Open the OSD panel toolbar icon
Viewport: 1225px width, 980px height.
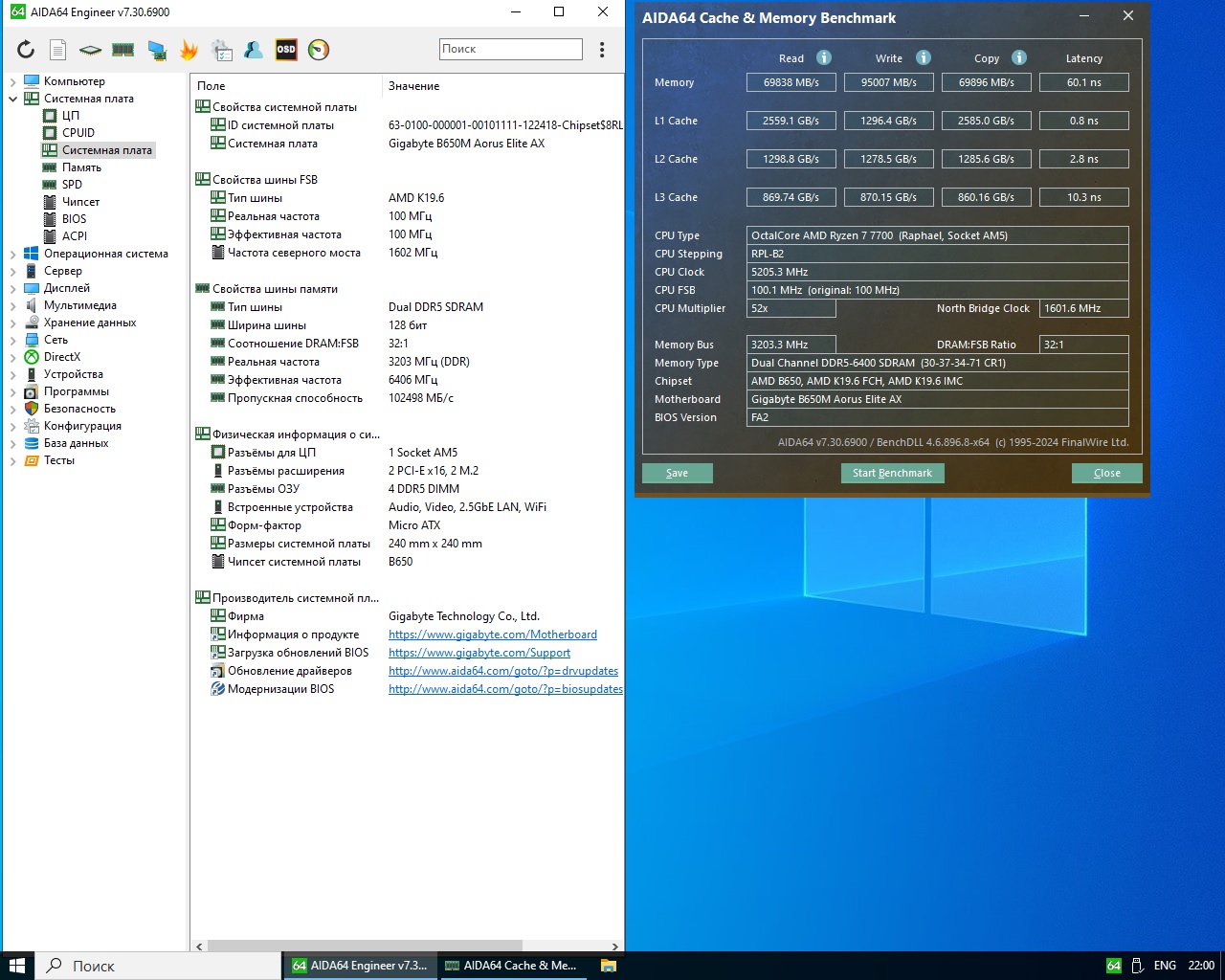[x=286, y=50]
